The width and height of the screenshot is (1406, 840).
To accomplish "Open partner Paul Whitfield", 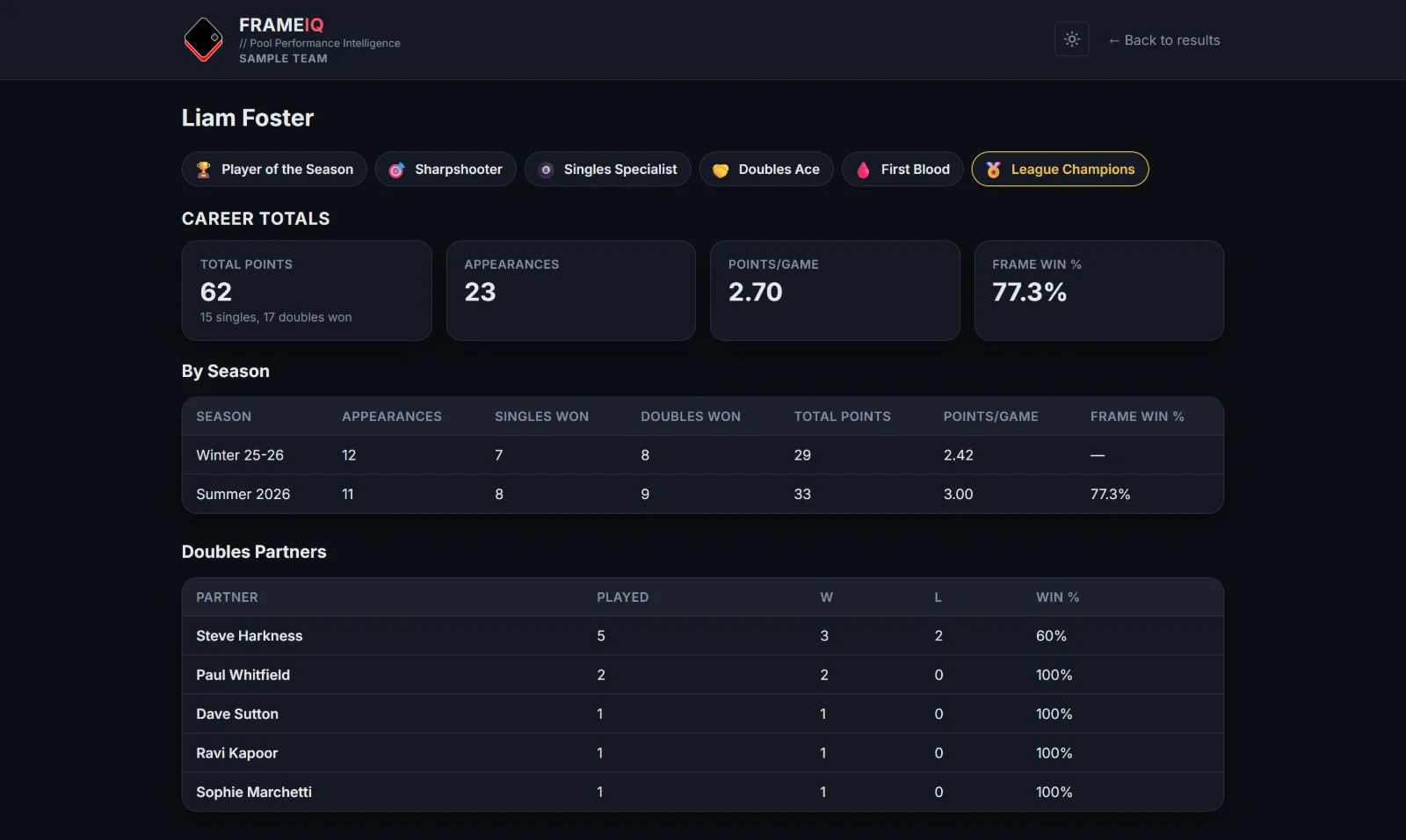I will (x=243, y=675).
